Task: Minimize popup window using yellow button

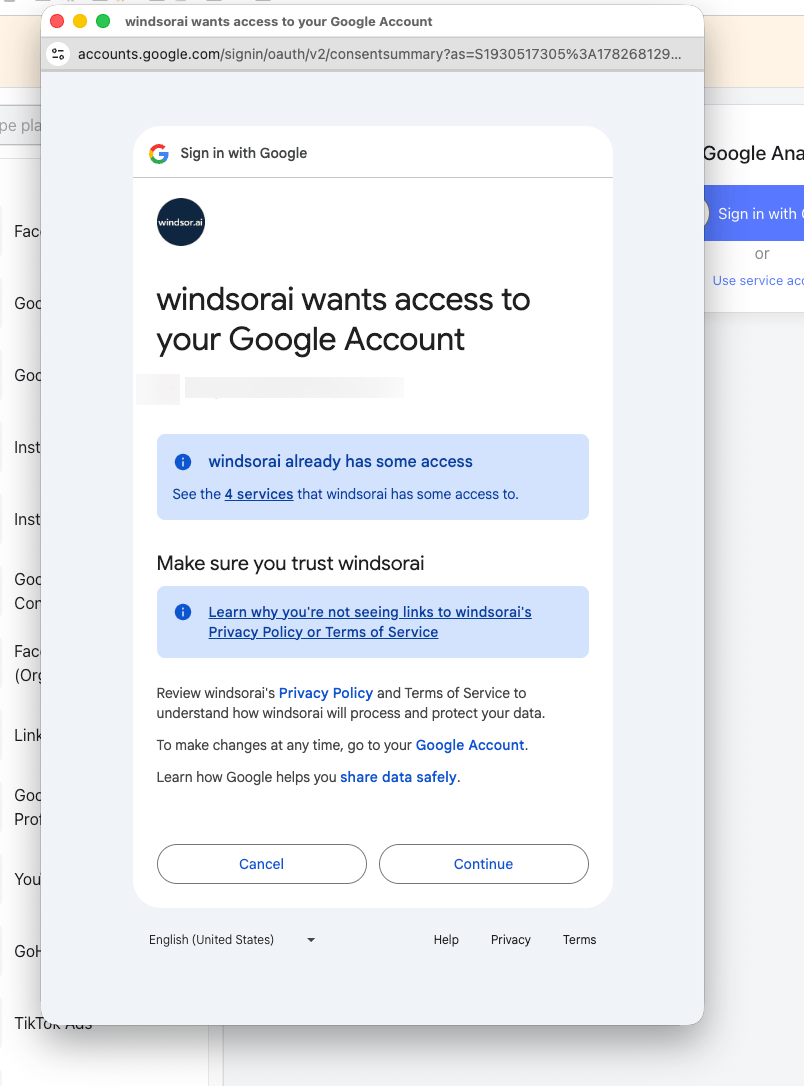Action: [x=80, y=21]
